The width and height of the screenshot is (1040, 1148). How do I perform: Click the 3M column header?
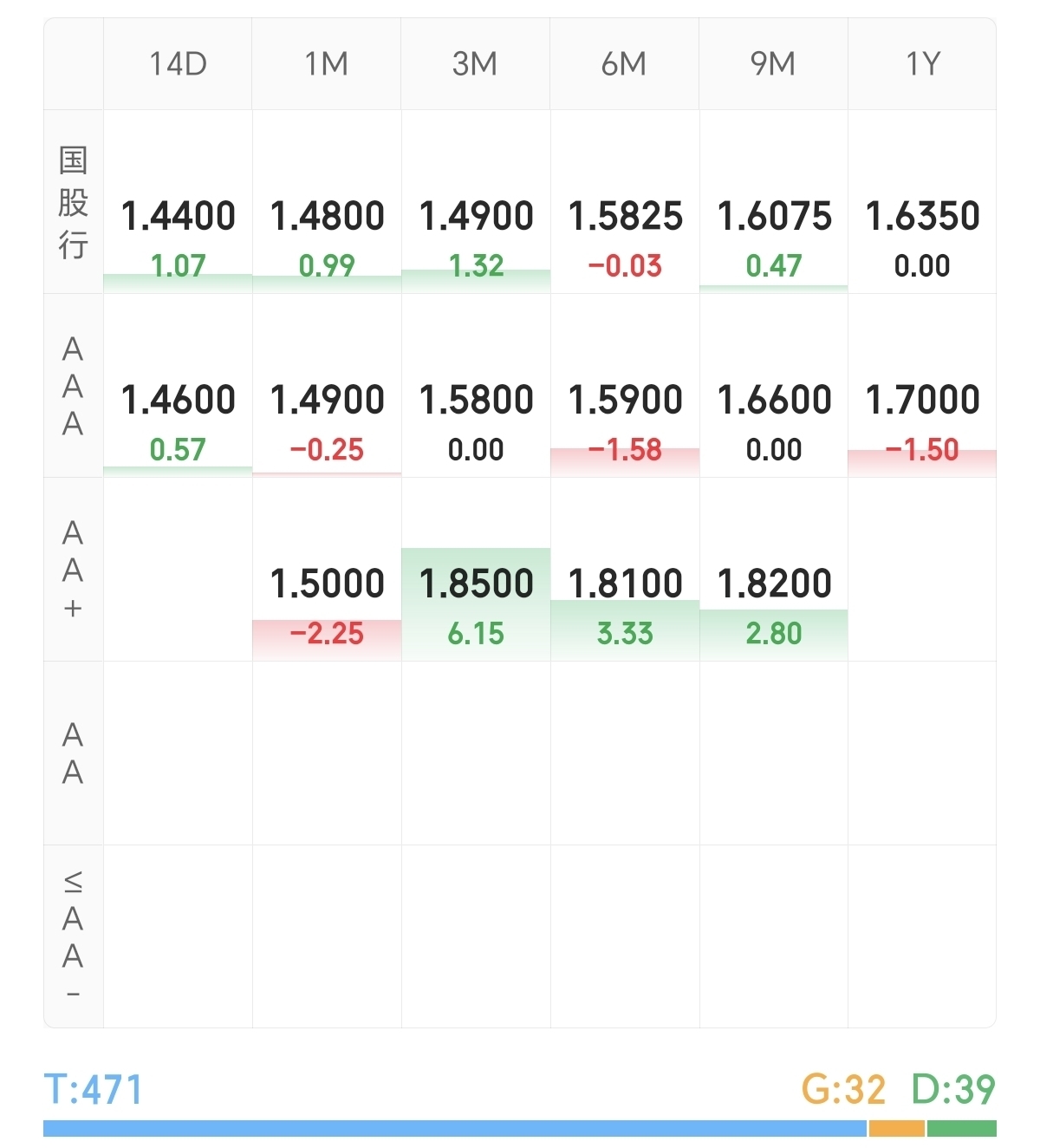475,64
